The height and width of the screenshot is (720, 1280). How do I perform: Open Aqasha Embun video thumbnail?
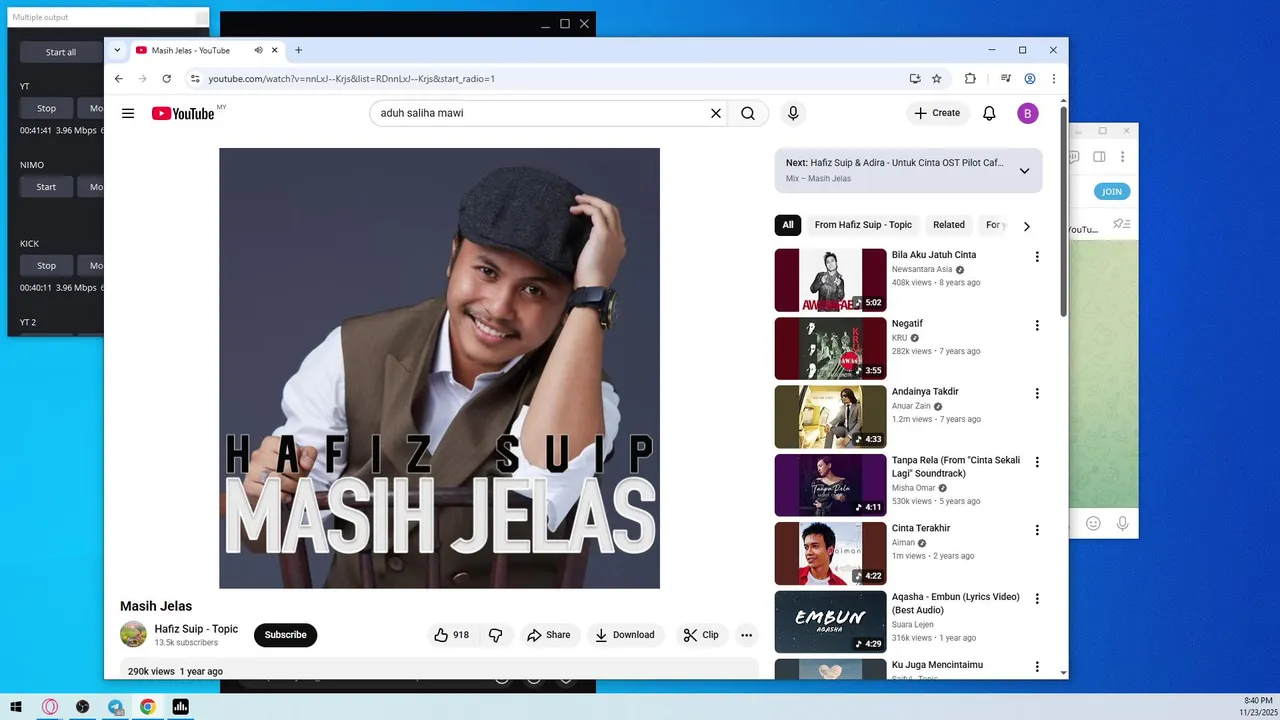point(830,622)
